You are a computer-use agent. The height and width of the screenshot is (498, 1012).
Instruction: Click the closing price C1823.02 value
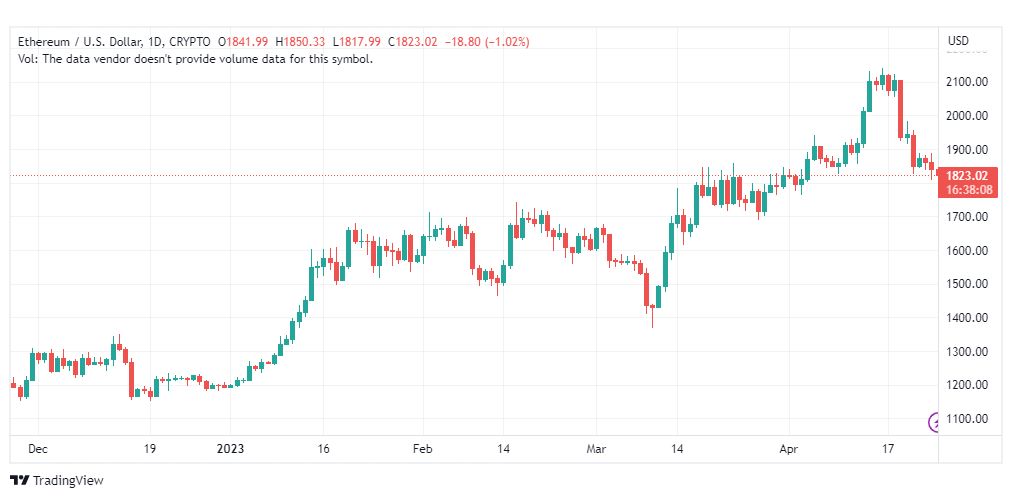[412, 42]
